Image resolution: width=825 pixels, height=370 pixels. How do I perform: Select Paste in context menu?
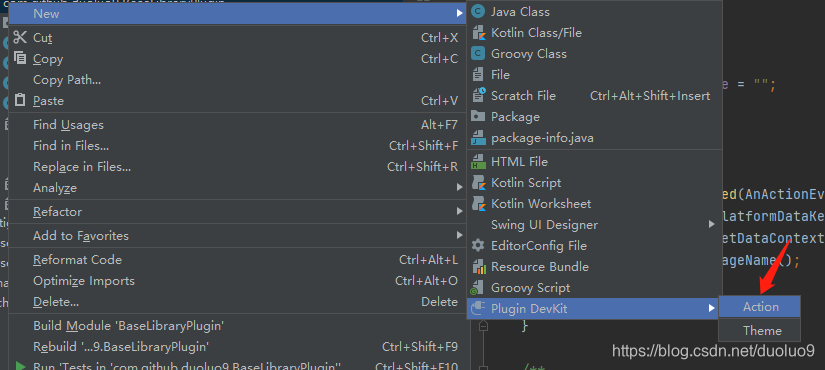(x=238, y=101)
